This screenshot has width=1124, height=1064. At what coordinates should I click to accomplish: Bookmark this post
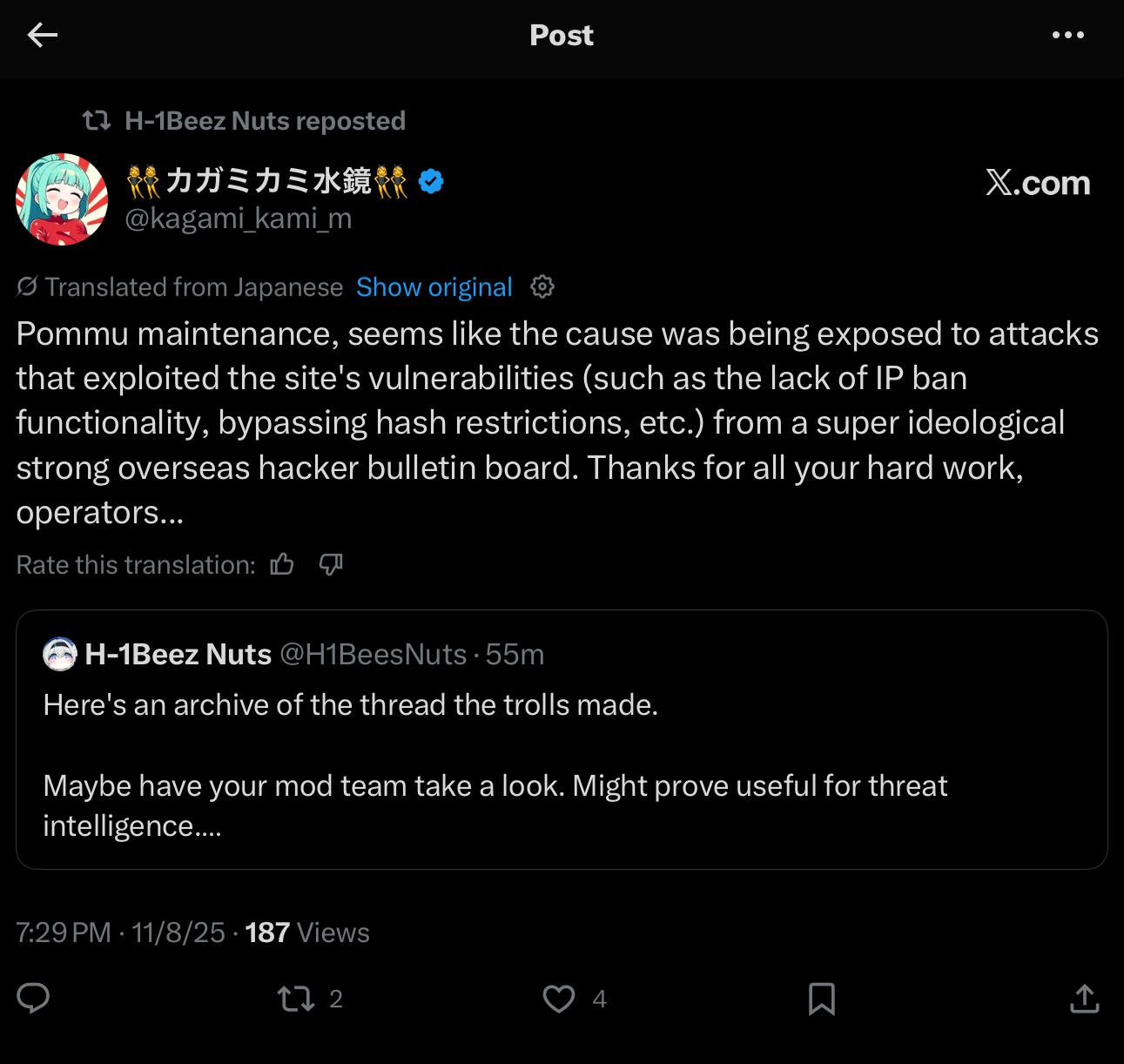[x=821, y=998]
